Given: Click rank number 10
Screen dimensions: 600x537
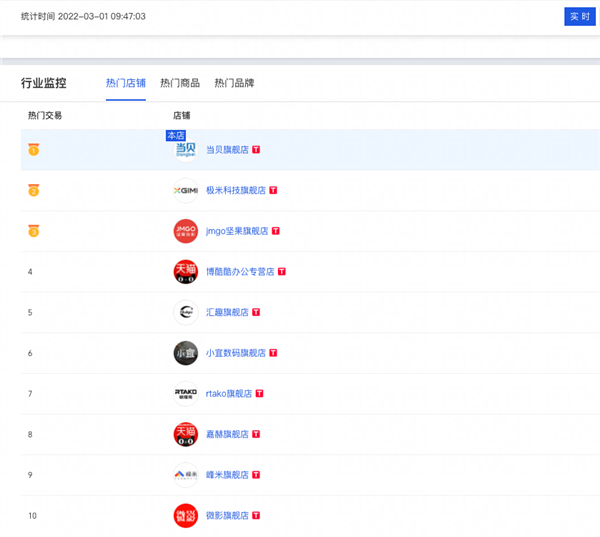Looking at the screenshot, I should [33, 516].
